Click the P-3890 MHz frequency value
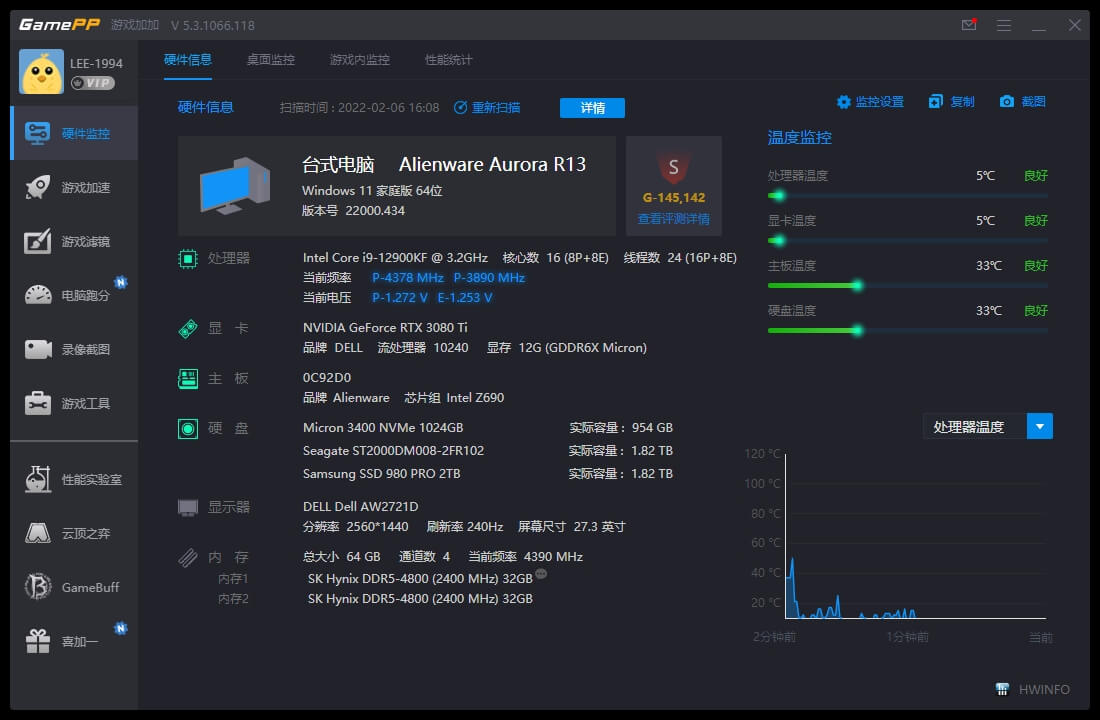The height and width of the screenshot is (720, 1100). click(489, 278)
